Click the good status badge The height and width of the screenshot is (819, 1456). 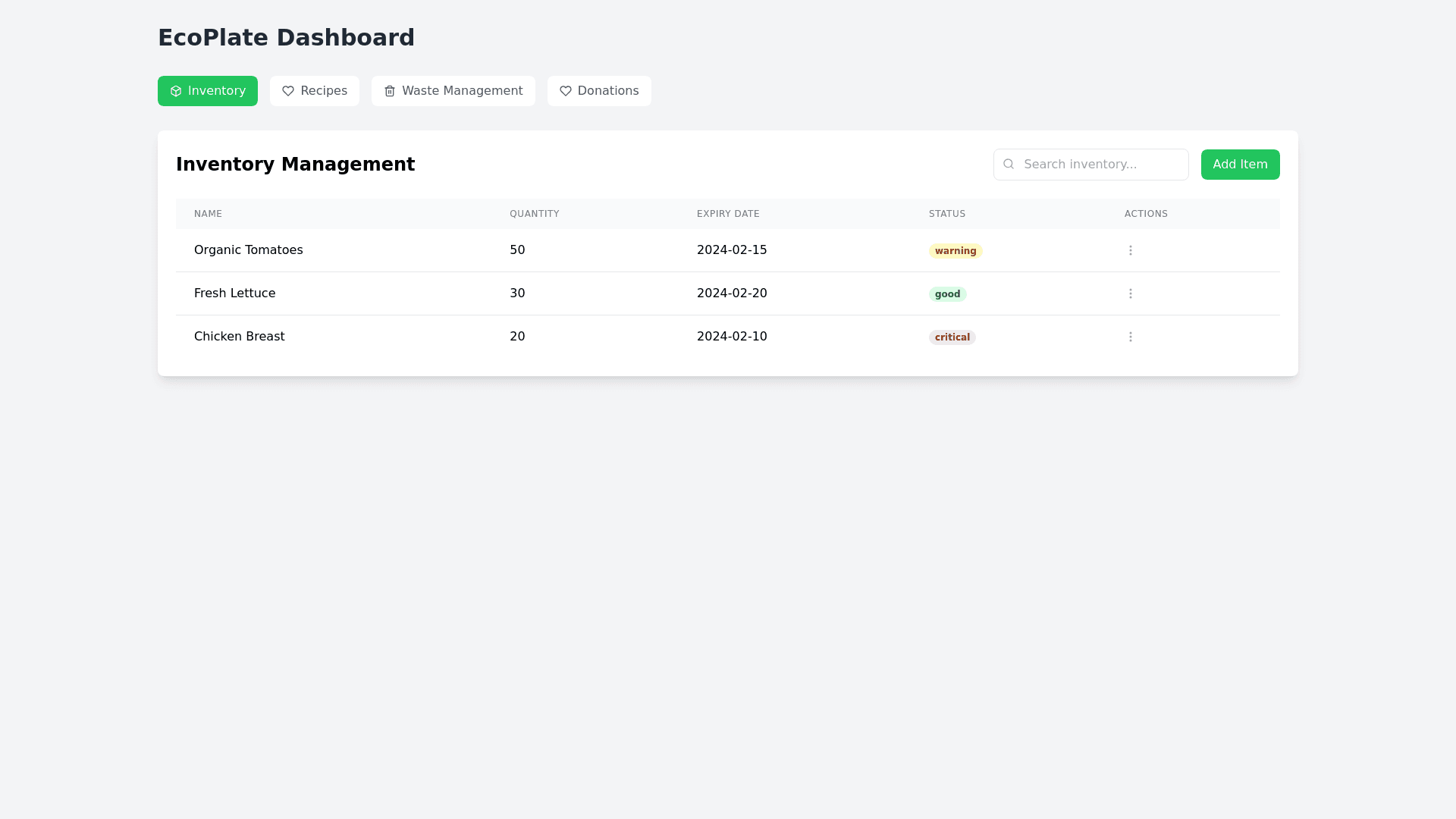click(947, 294)
